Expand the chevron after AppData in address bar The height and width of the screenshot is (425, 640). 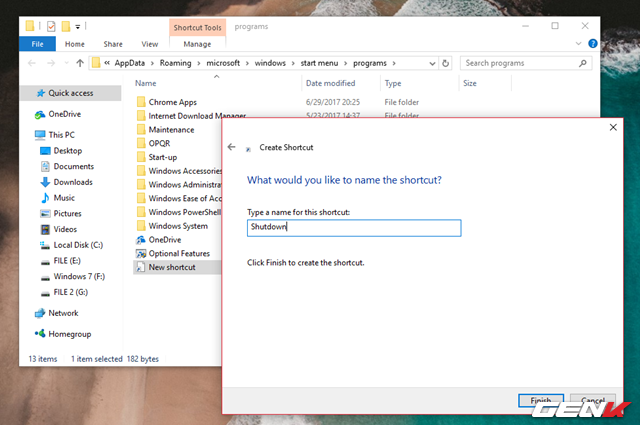[x=152, y=63]
